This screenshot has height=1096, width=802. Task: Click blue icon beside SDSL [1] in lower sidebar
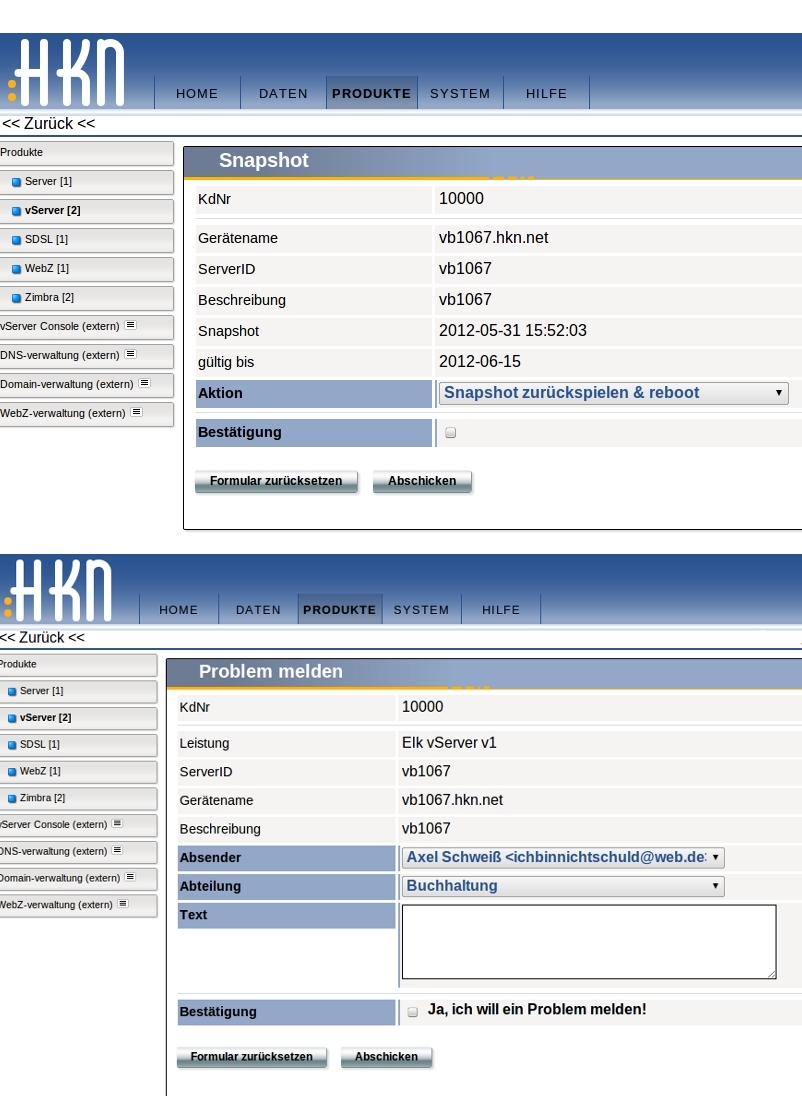[x=12, y=745]
